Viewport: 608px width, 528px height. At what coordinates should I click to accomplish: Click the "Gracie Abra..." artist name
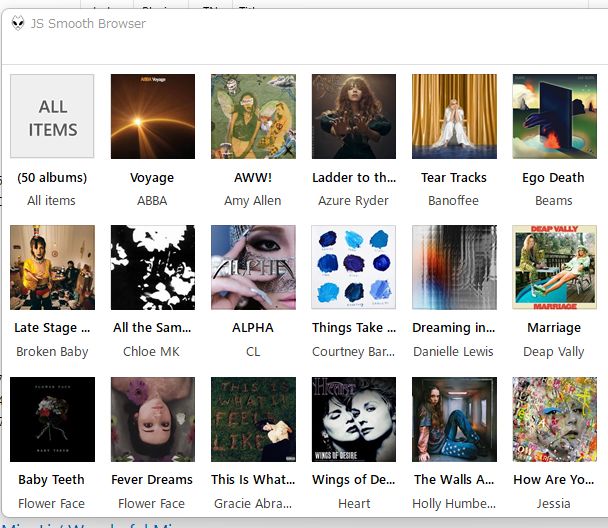pyautogui.click(x=253, y=504)
